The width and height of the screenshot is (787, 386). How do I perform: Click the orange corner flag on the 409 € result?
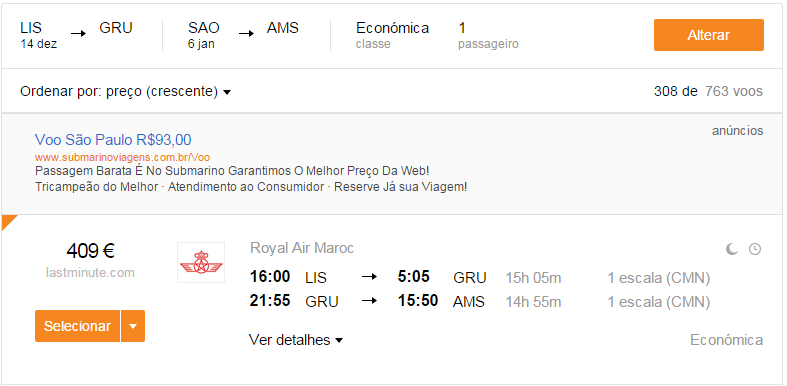[x=8, y=221]
